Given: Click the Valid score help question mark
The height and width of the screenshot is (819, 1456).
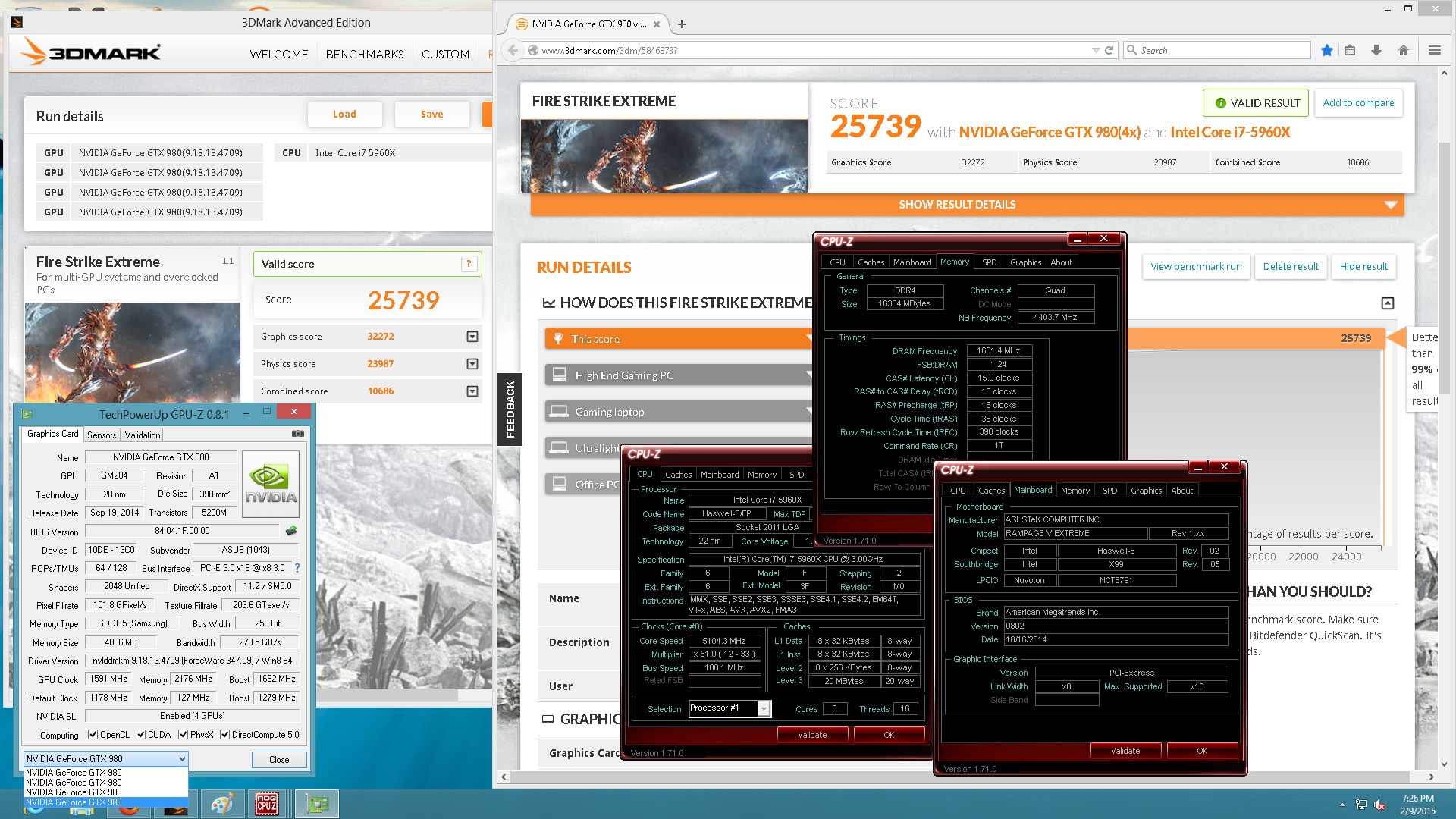Looking at the screenshot, I should (x=469, y=264).
